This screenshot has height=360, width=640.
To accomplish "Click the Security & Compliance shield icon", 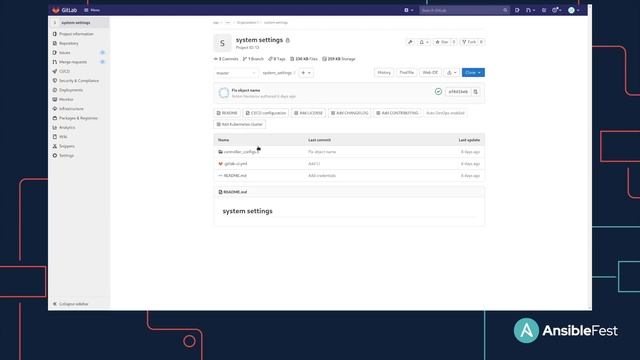I will [x=55, y=81].
